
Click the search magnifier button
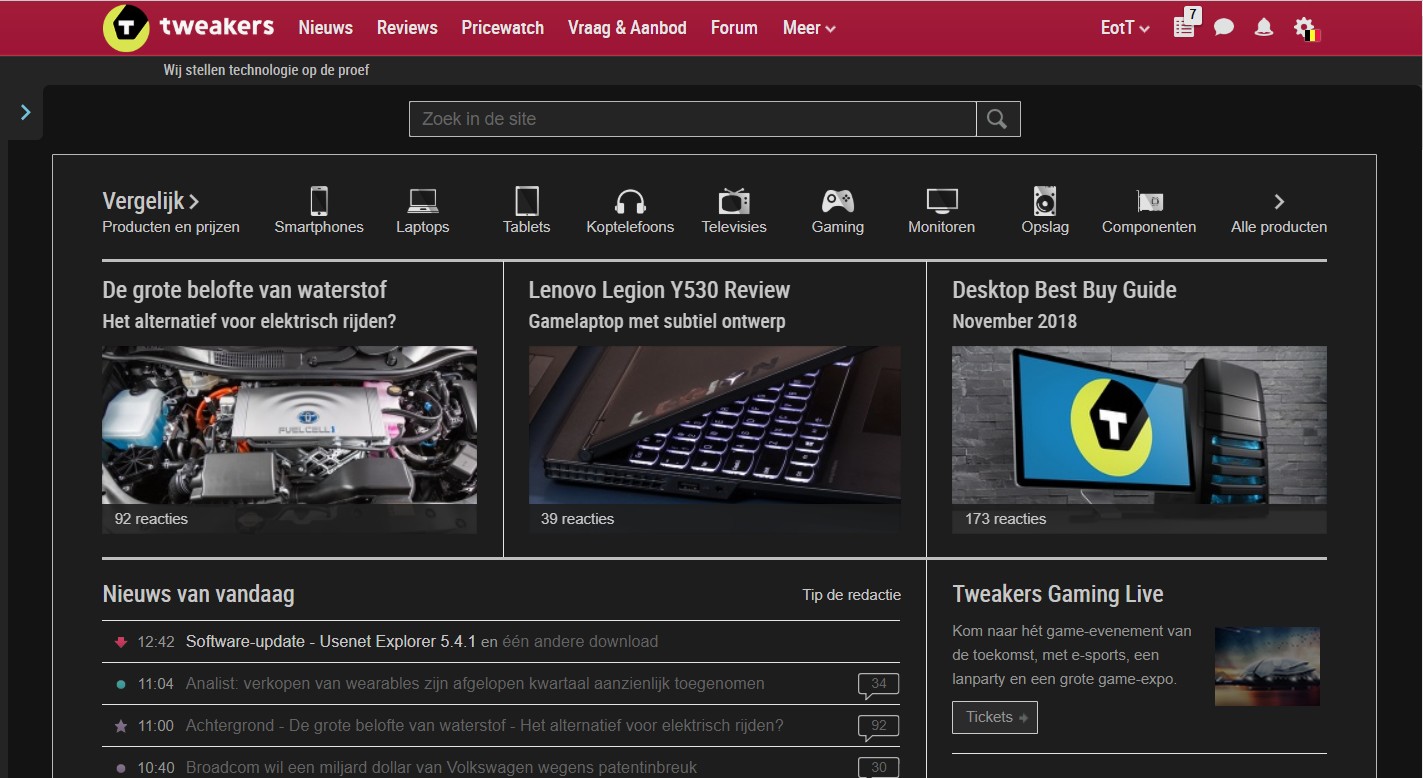(997, 119)
